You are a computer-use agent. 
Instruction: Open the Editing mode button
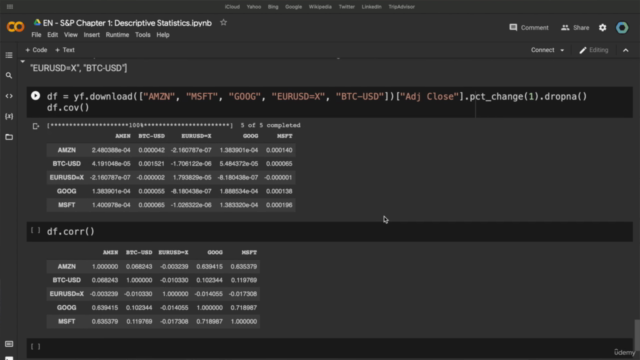[593, 50]
